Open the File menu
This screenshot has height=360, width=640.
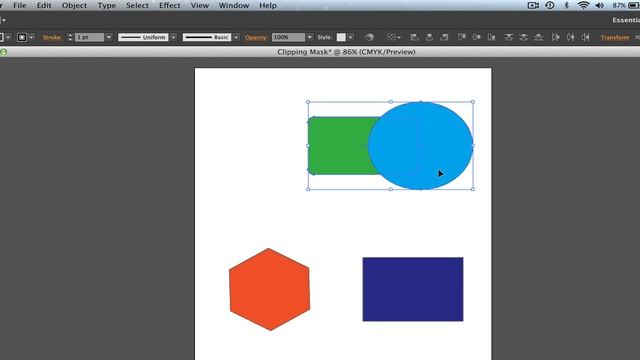pos(20,5)
